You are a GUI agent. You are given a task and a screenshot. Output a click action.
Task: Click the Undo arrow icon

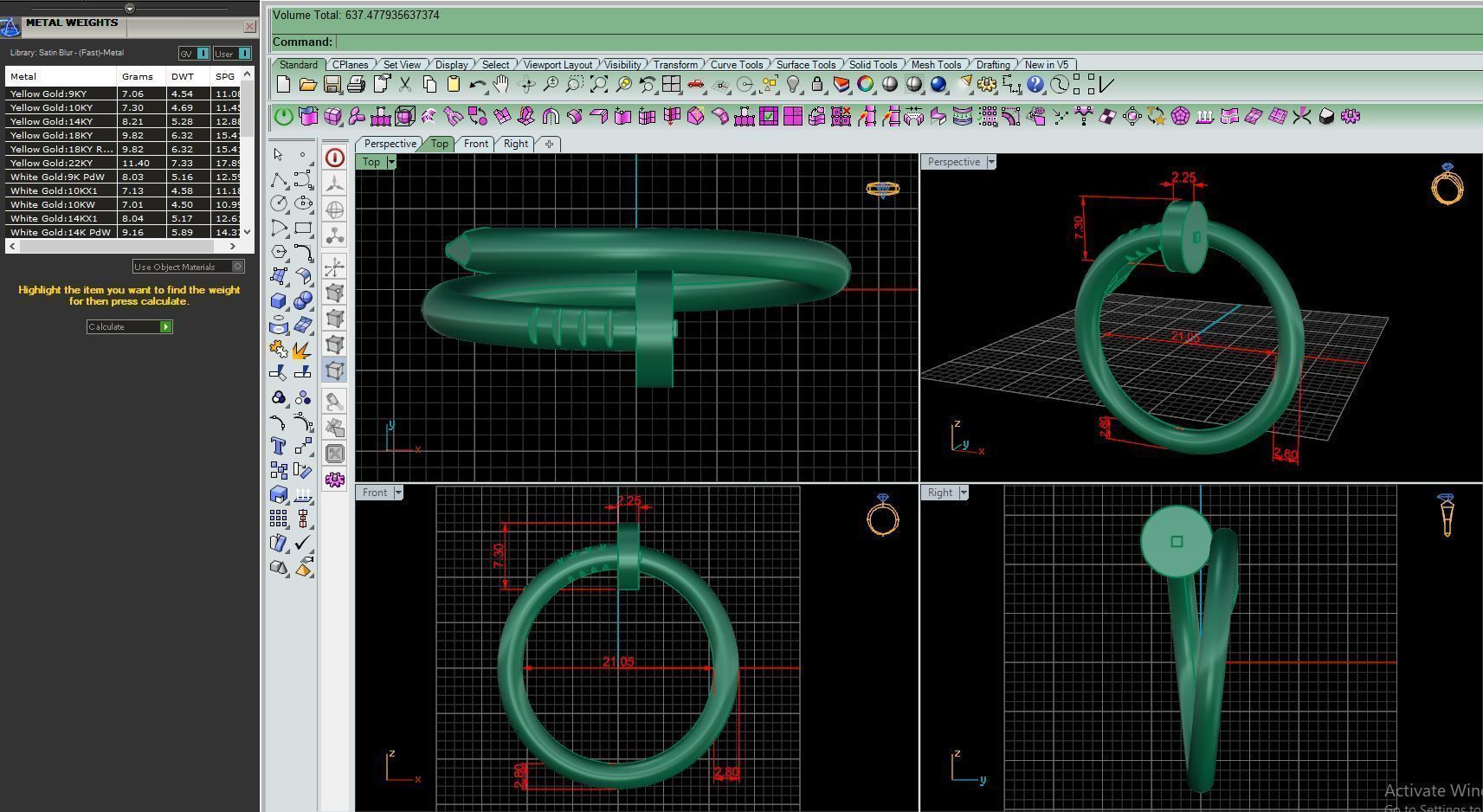point(477,85)
